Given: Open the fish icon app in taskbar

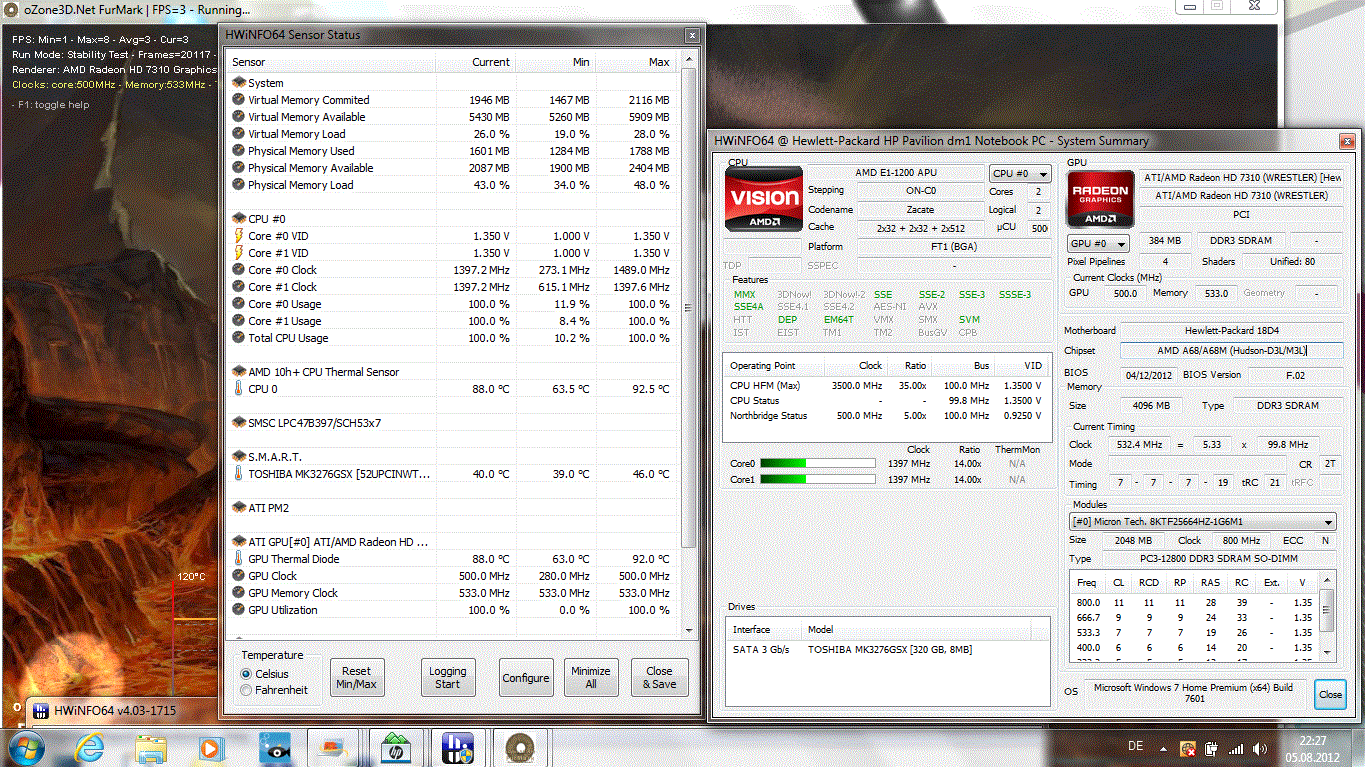Looking at the screenshot, I should [x=274, y=747].
